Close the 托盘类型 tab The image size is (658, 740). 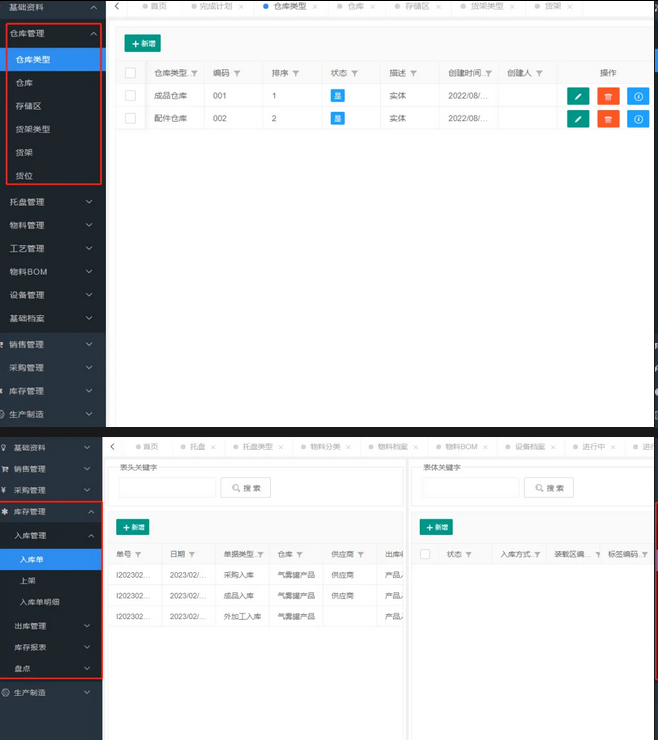281,447
